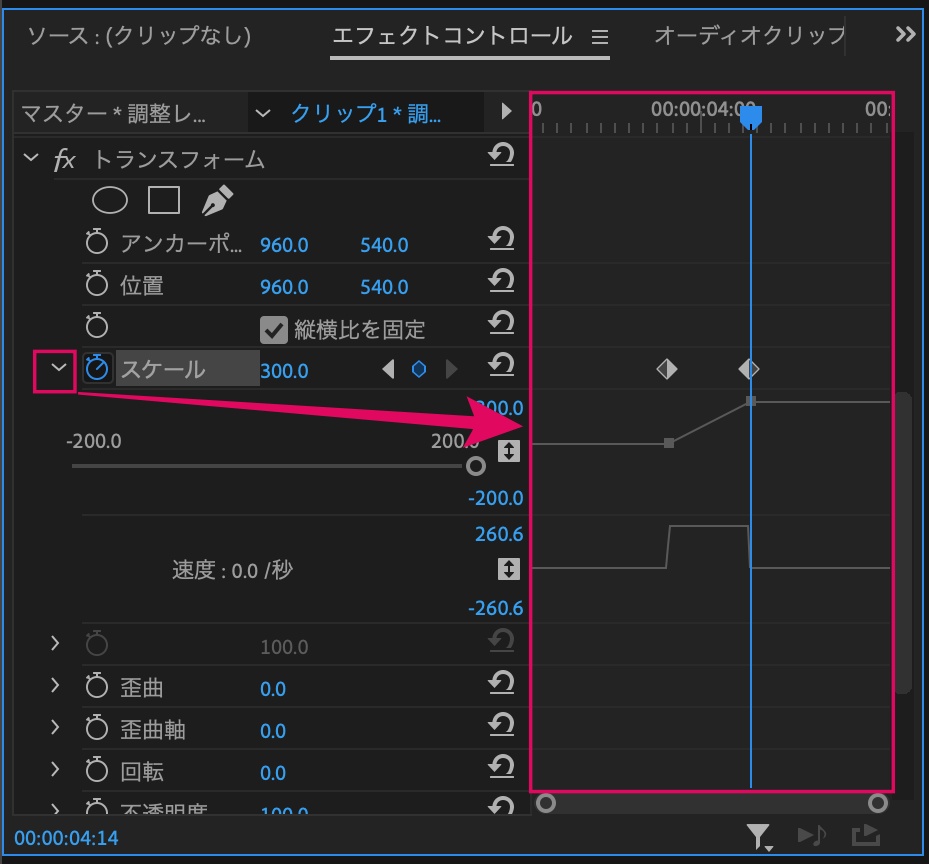The image size is (929, 864).
Task: Click the blue playhead marker
Action: pyautogui.click(x=751, y=116)
